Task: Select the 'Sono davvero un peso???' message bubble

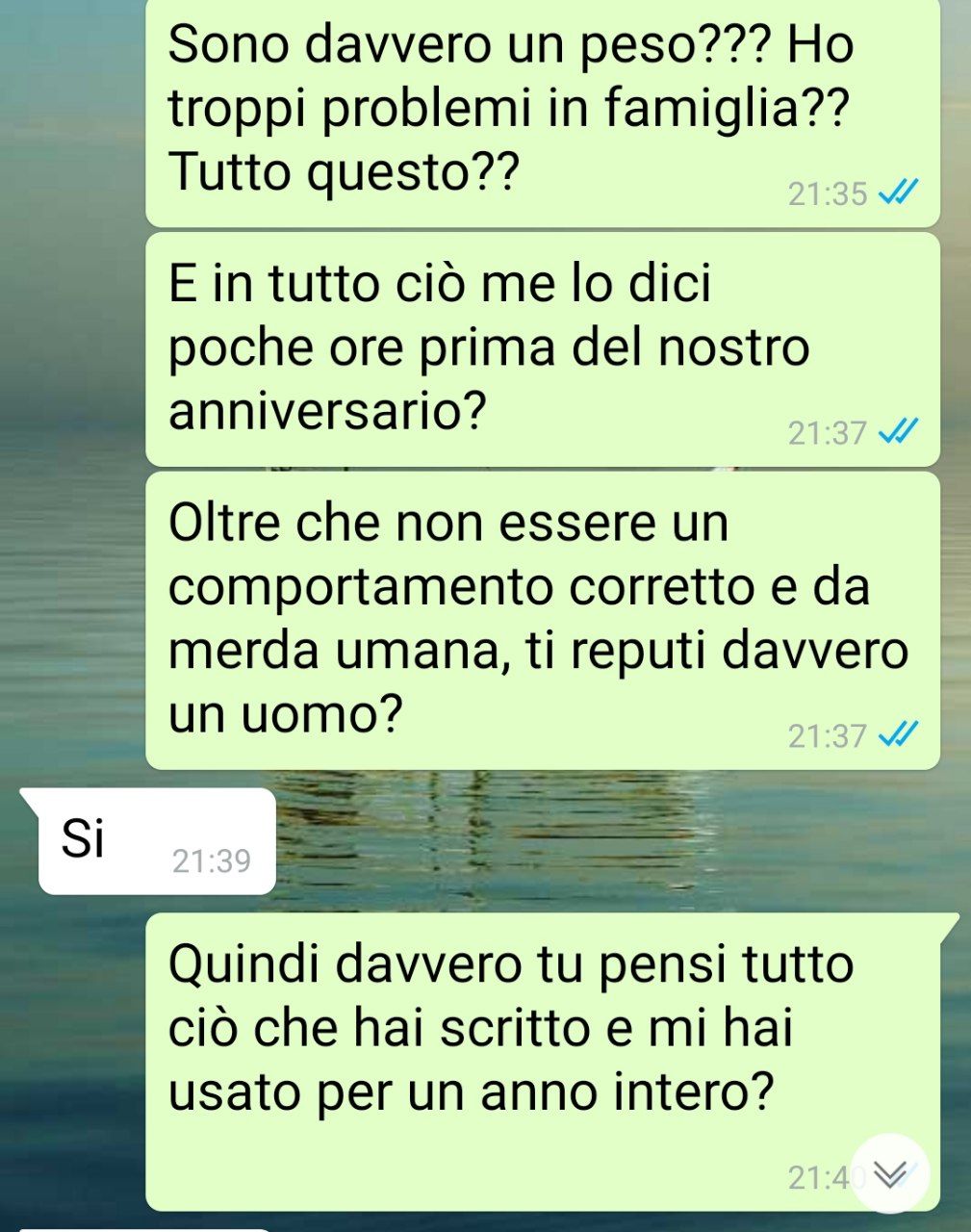Action: pyautogui.click(x=543, y=113)
